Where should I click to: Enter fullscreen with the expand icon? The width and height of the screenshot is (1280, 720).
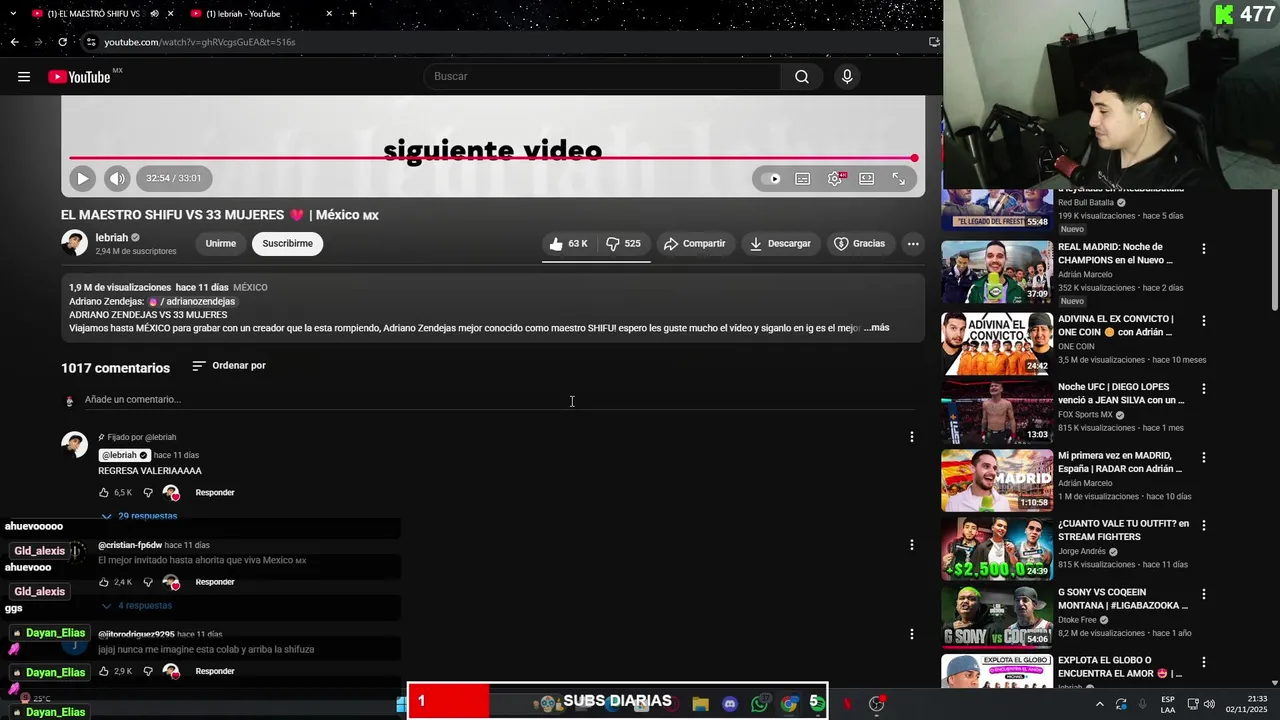[x=898, y=178]
